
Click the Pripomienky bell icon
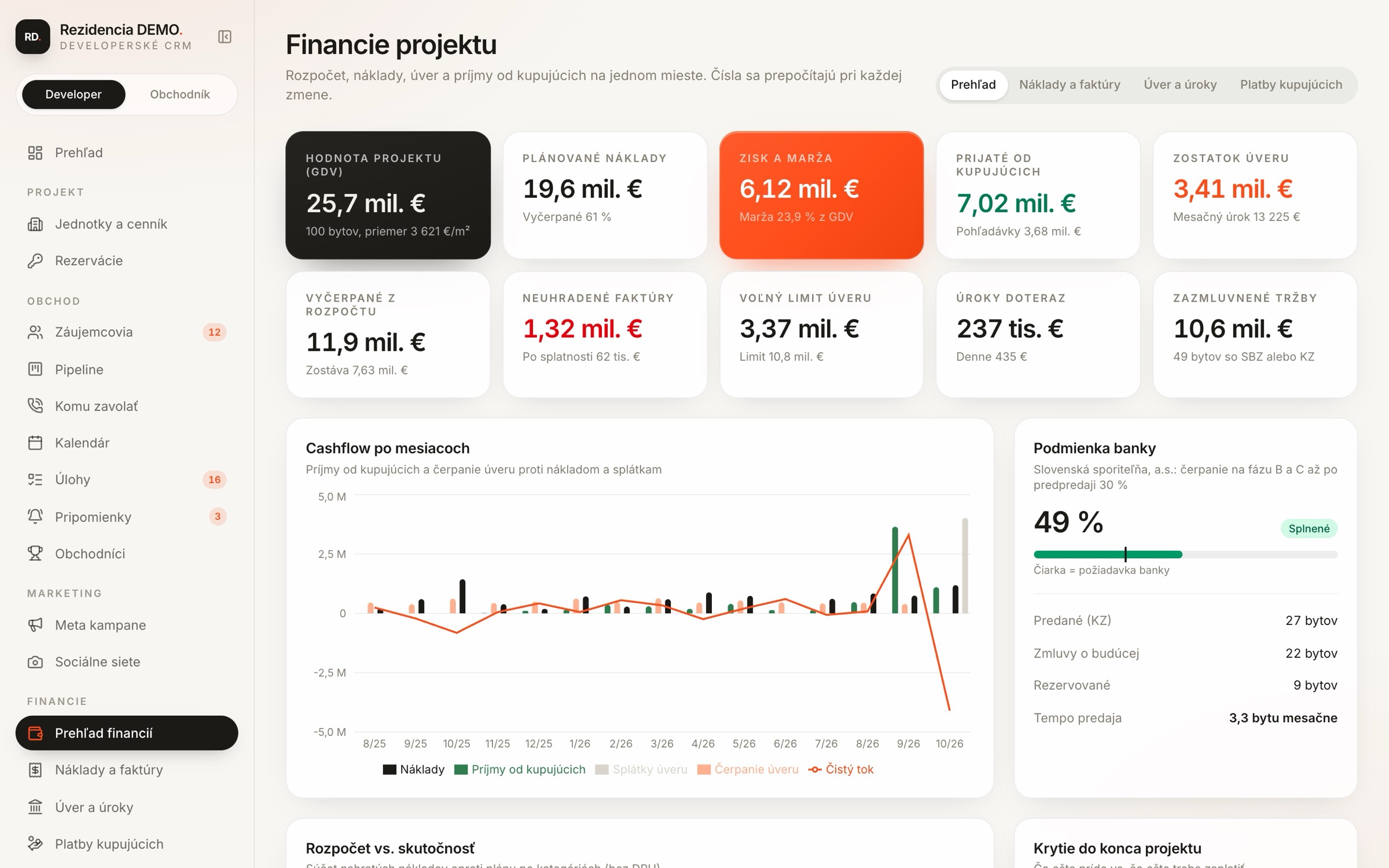(x=35, y=516)
